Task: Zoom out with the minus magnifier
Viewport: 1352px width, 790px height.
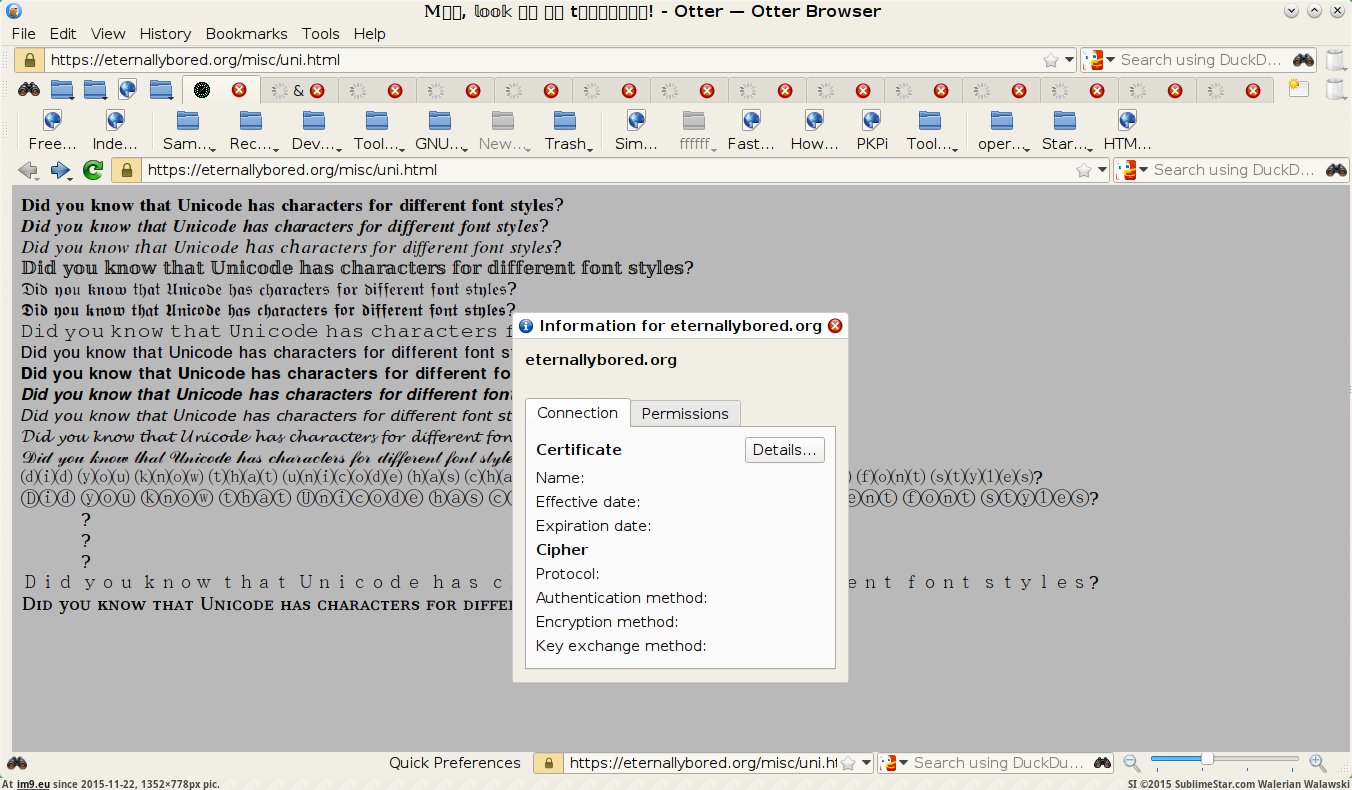Action: coord(1132,763)
